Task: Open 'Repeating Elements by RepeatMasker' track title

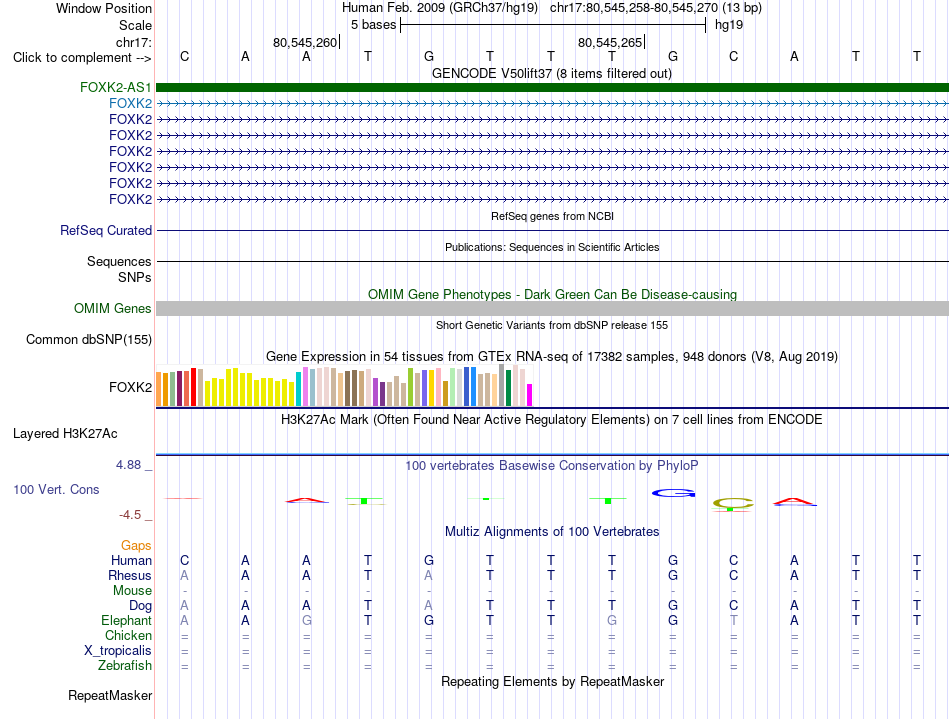Action: coord(552,681)
